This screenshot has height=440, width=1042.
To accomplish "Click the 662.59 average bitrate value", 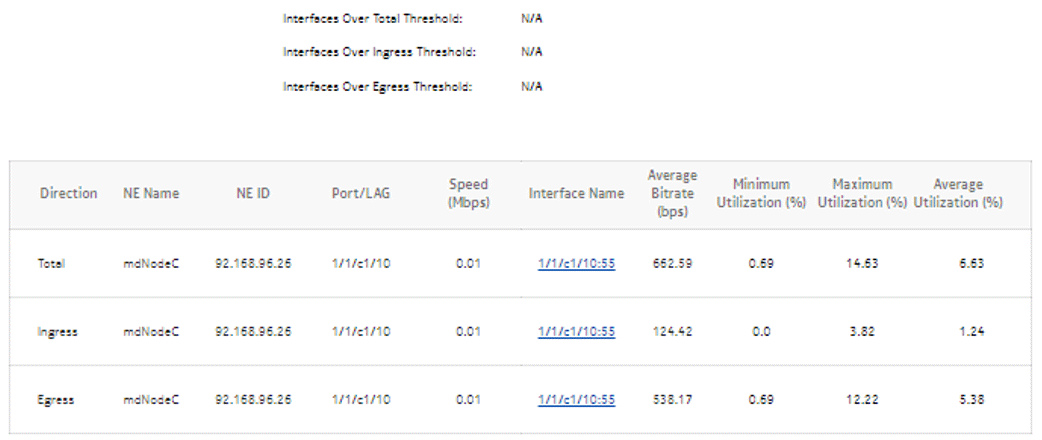I will click(x=672, y=264).
